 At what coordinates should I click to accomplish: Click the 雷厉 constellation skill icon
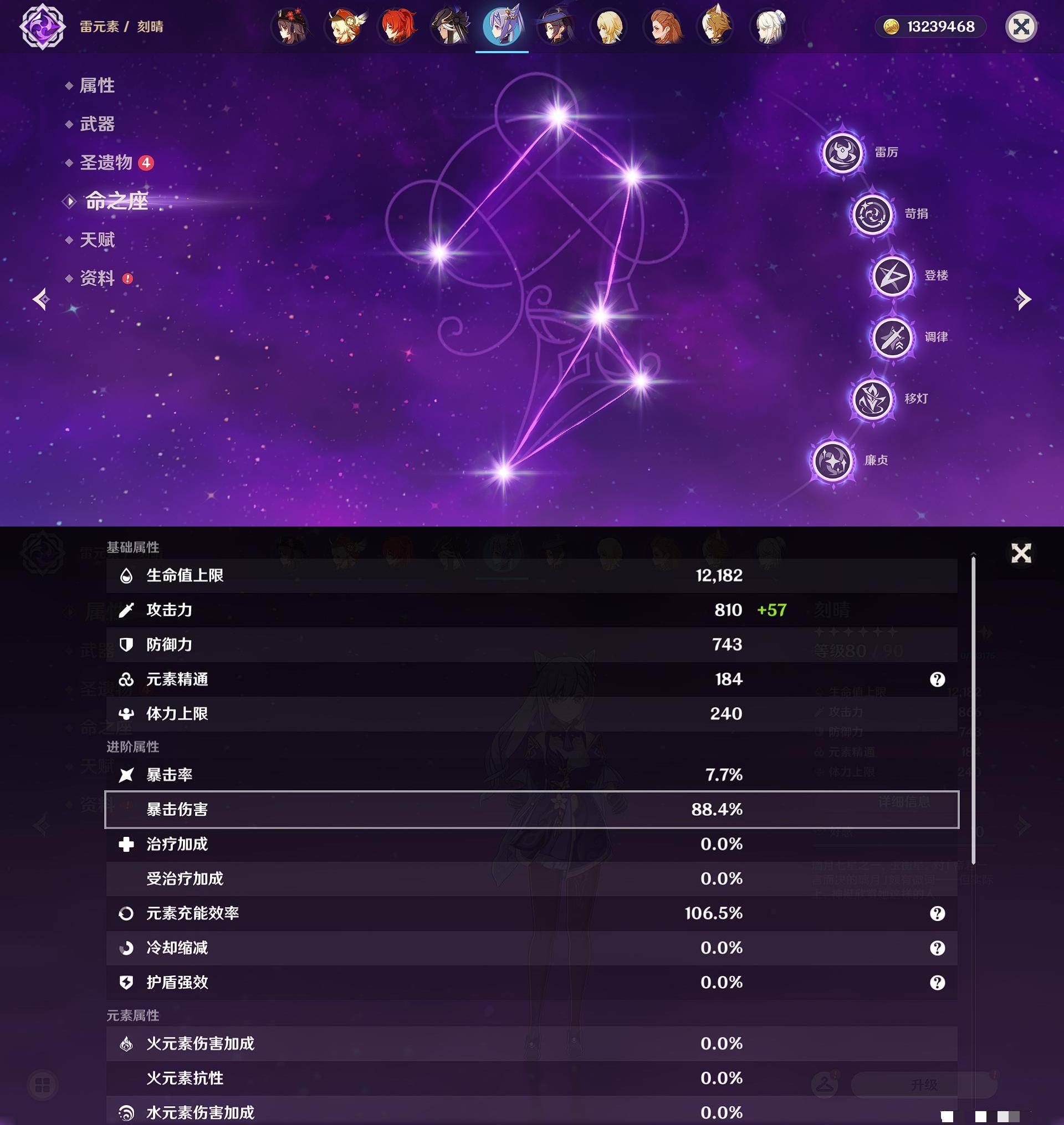845,153
